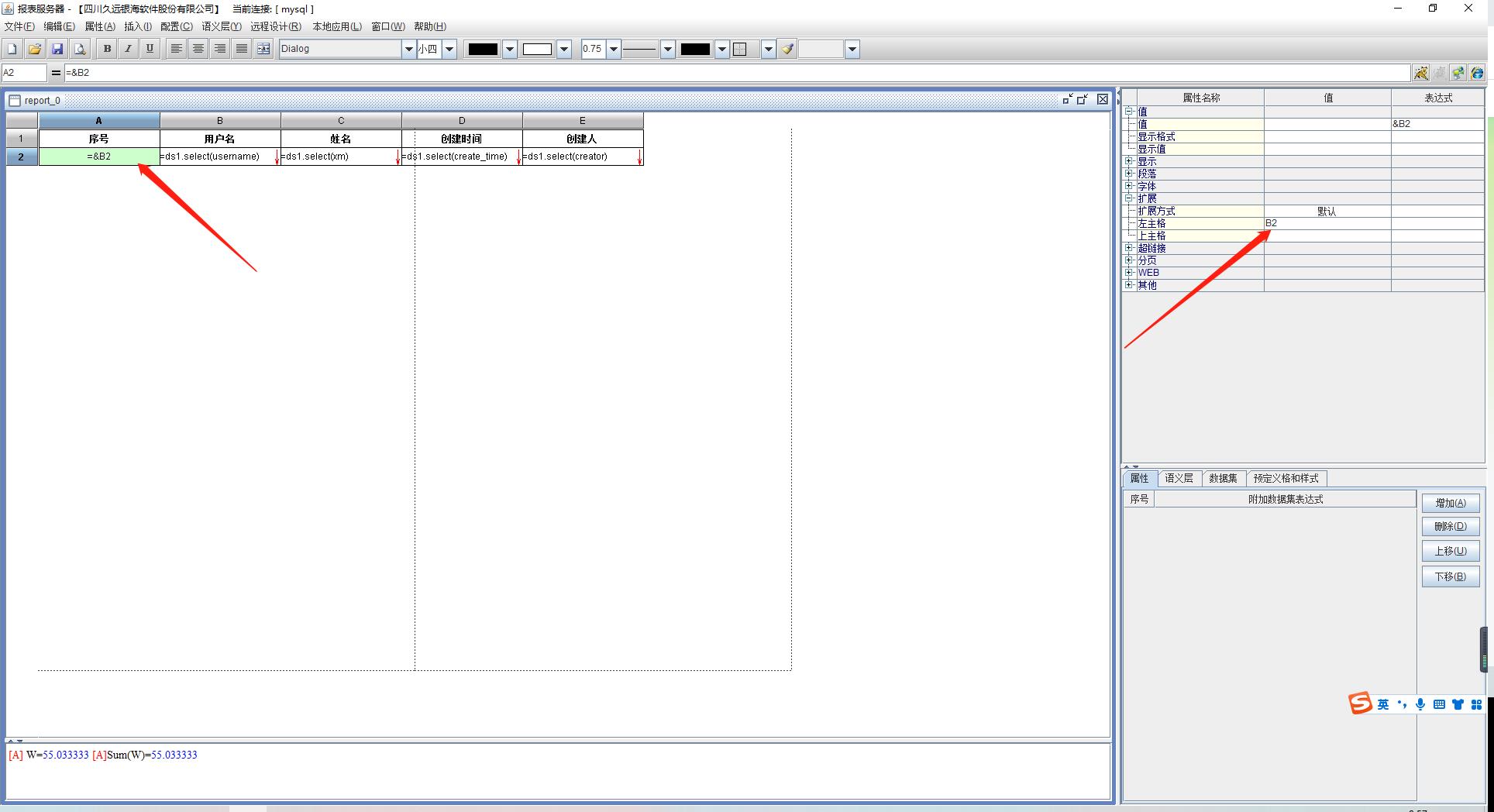Click the 增加(A) button
Viewport: 1494px width, 812px height.
point(1451,503)
